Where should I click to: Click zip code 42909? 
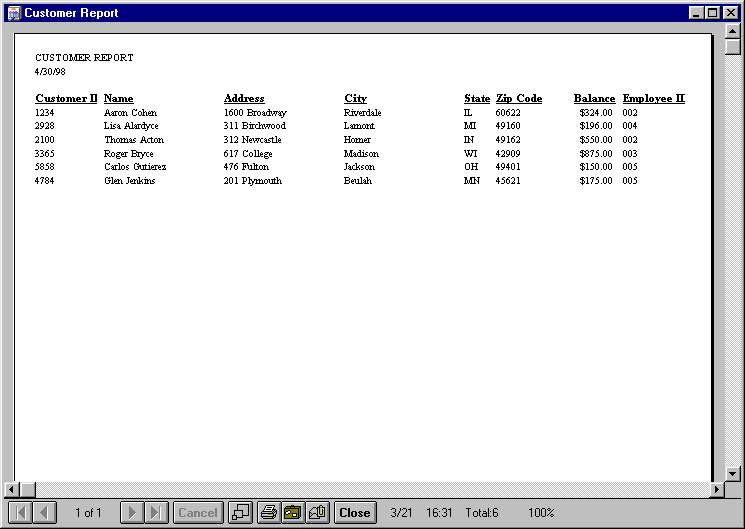508,154
